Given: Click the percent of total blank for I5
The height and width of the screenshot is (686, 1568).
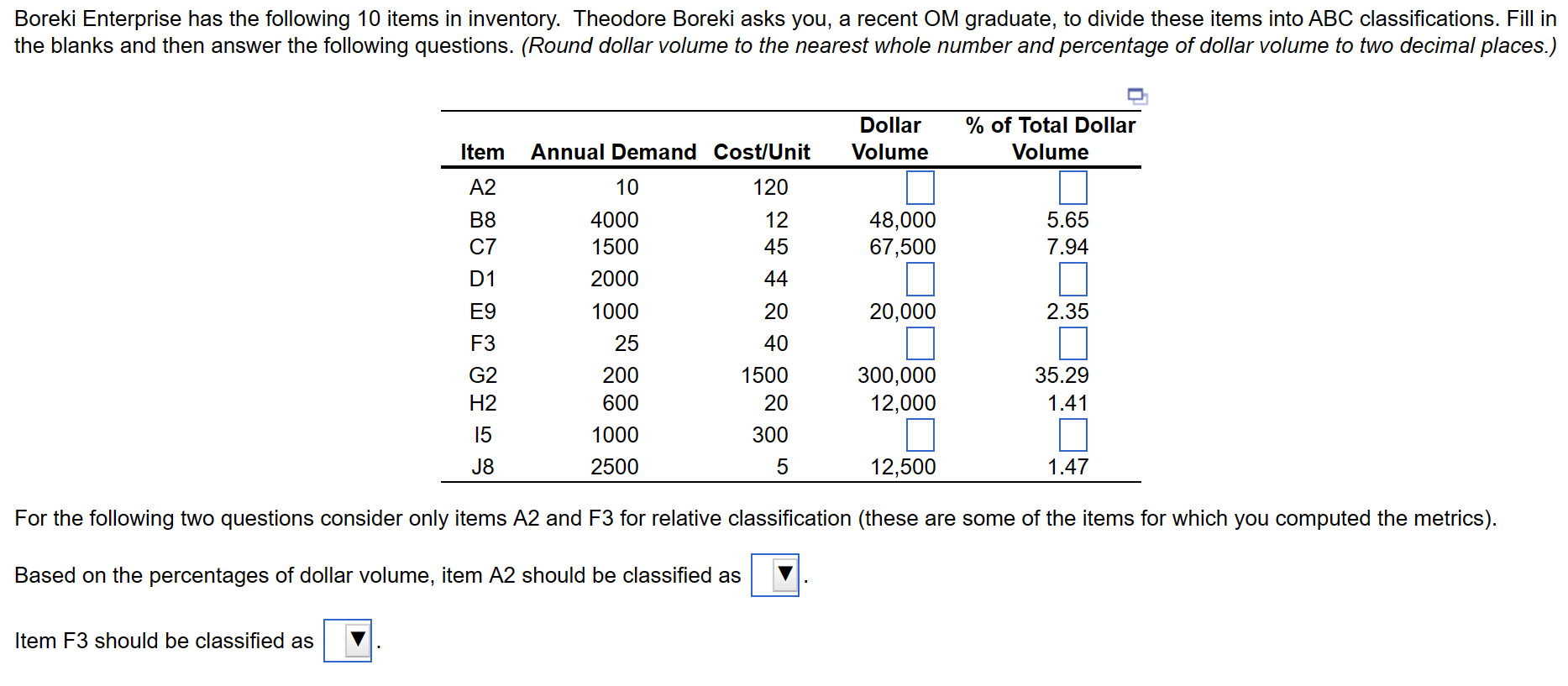Looking at the screenshot, I should 1073,435.
